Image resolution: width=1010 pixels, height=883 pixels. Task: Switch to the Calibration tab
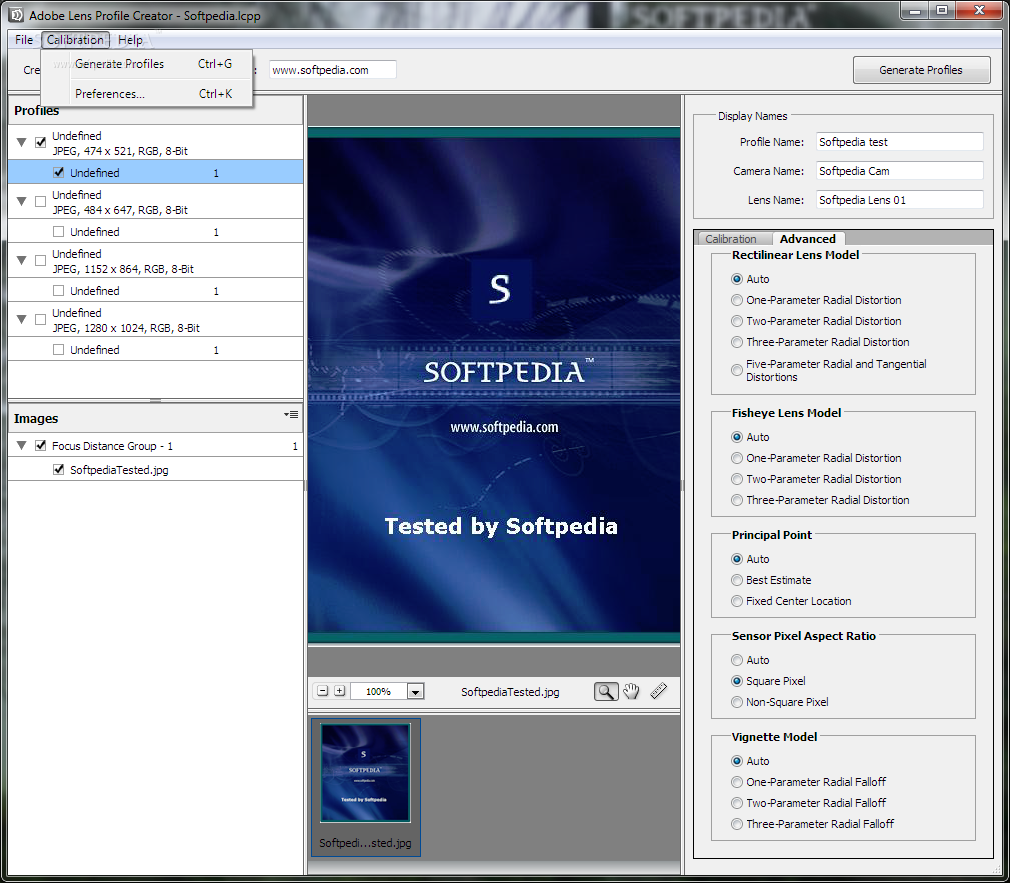730,239
